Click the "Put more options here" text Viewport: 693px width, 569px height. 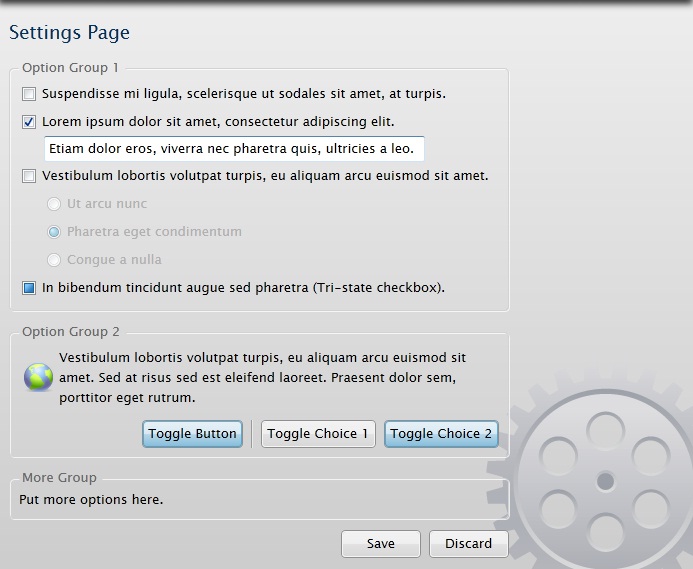[x=91, y=500]
